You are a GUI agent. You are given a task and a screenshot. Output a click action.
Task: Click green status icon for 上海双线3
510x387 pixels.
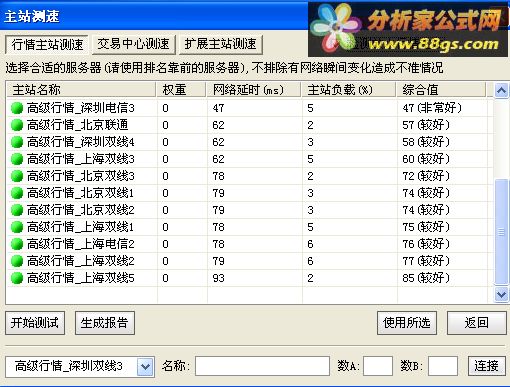[17, 159]
